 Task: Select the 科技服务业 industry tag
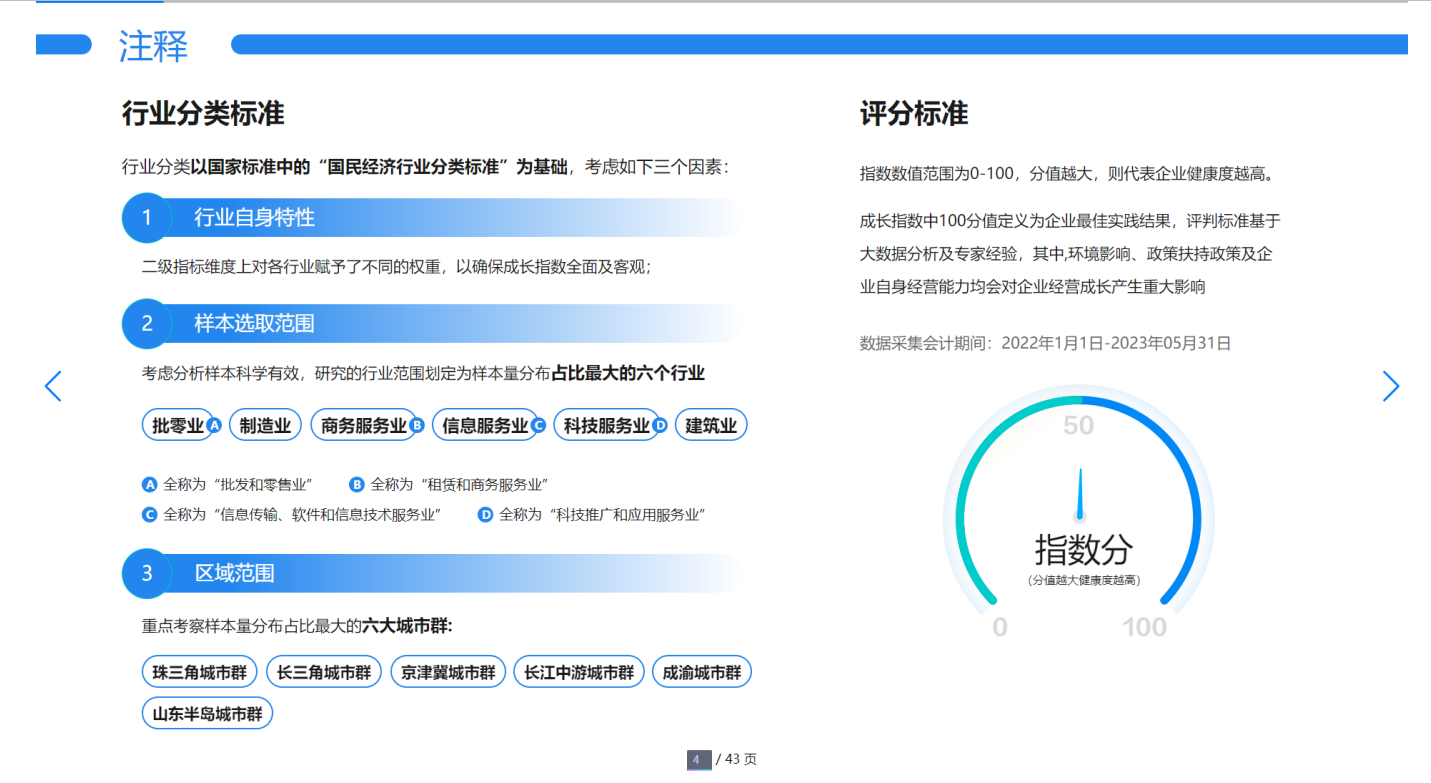tap(606, 425)
